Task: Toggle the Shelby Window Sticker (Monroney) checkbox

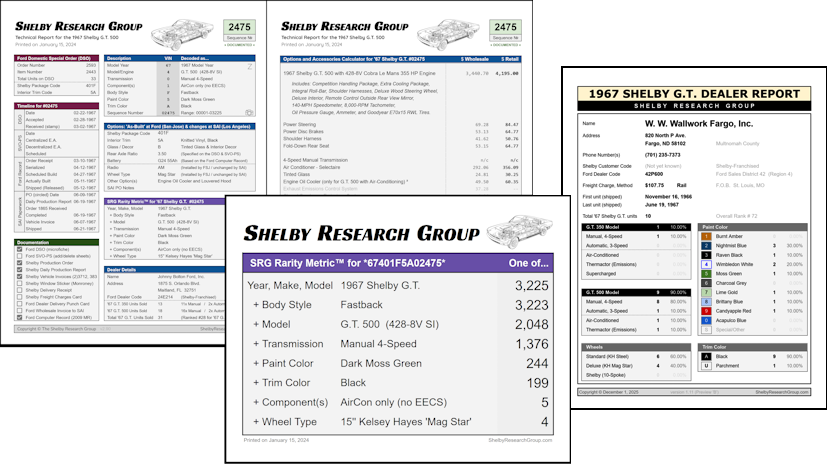Action: pos(20,283)
